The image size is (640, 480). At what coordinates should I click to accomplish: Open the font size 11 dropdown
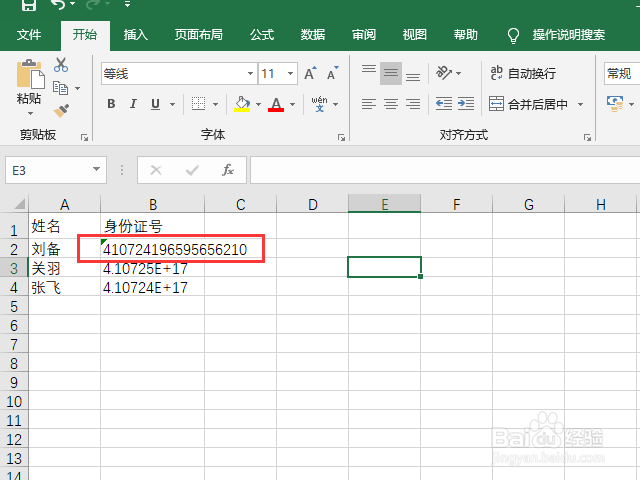(x=290, y=73)
